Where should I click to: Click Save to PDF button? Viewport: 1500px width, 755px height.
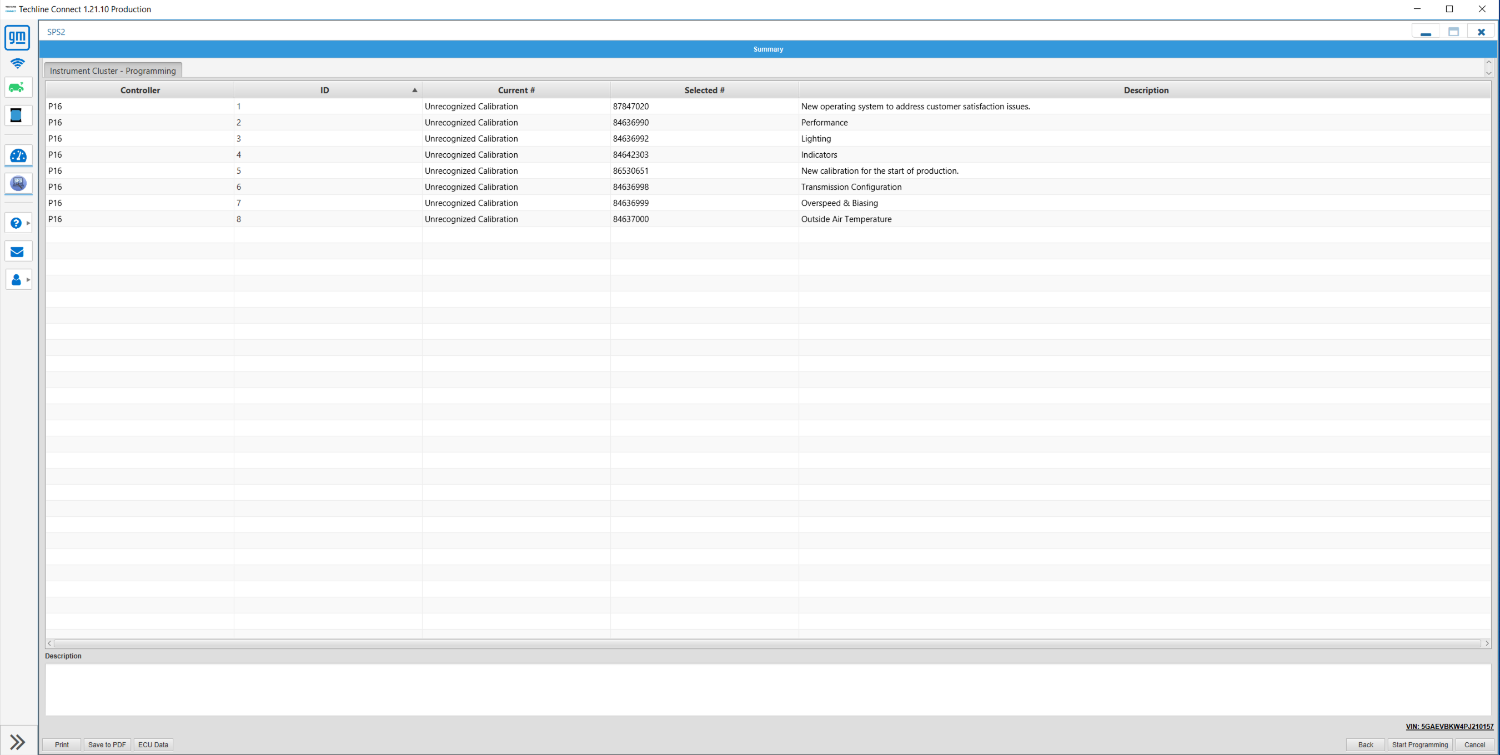click(x=107, y=744)
